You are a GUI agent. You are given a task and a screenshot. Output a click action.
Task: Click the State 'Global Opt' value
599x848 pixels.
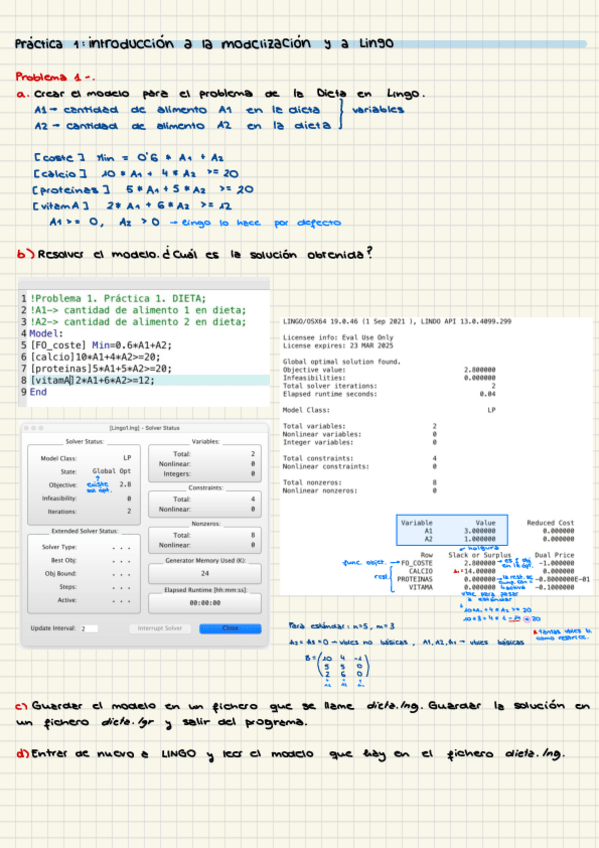click(x=111, y=471)
